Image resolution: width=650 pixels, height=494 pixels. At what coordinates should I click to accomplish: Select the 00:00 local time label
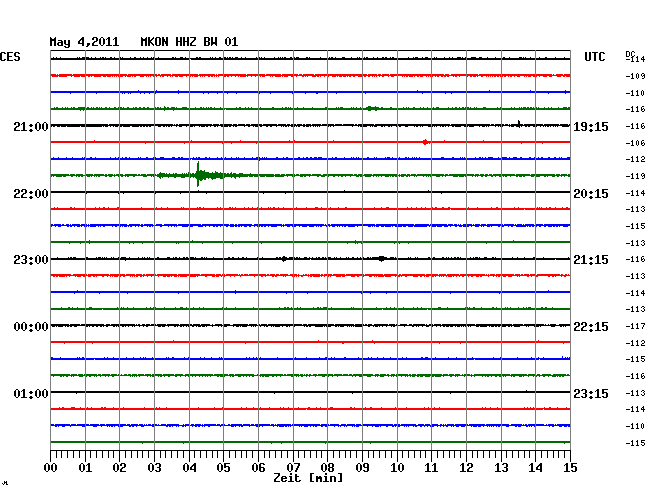(x=31, y=327)
